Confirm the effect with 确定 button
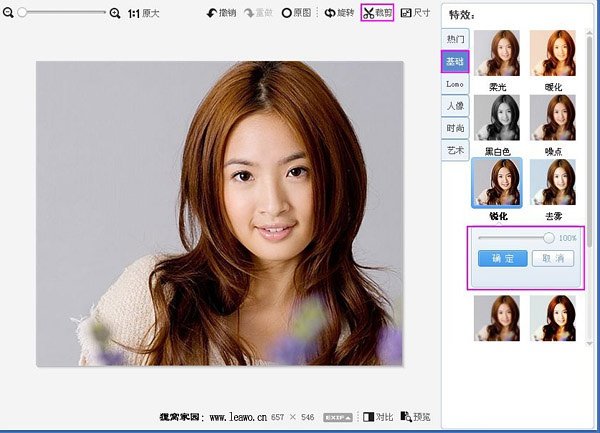 coord(502,258)
